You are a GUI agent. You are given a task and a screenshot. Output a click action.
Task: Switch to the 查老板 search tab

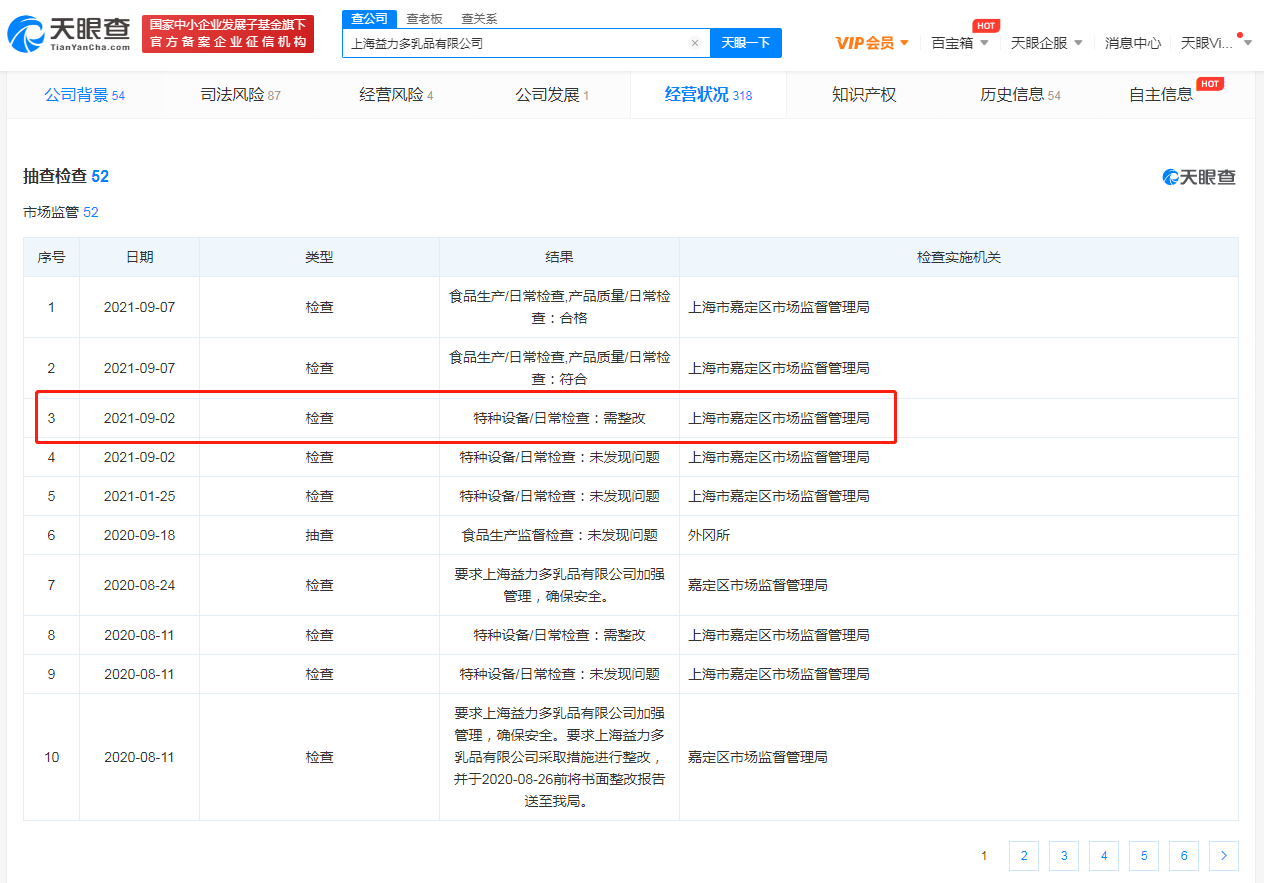pyautogui.click(x=424, y=19)
